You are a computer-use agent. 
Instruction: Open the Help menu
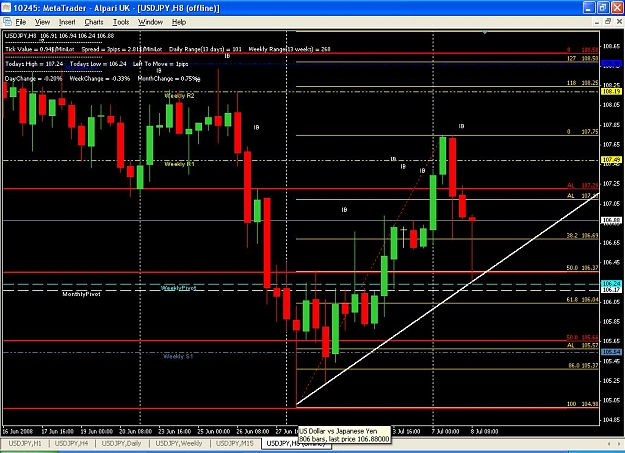point(179,22)
